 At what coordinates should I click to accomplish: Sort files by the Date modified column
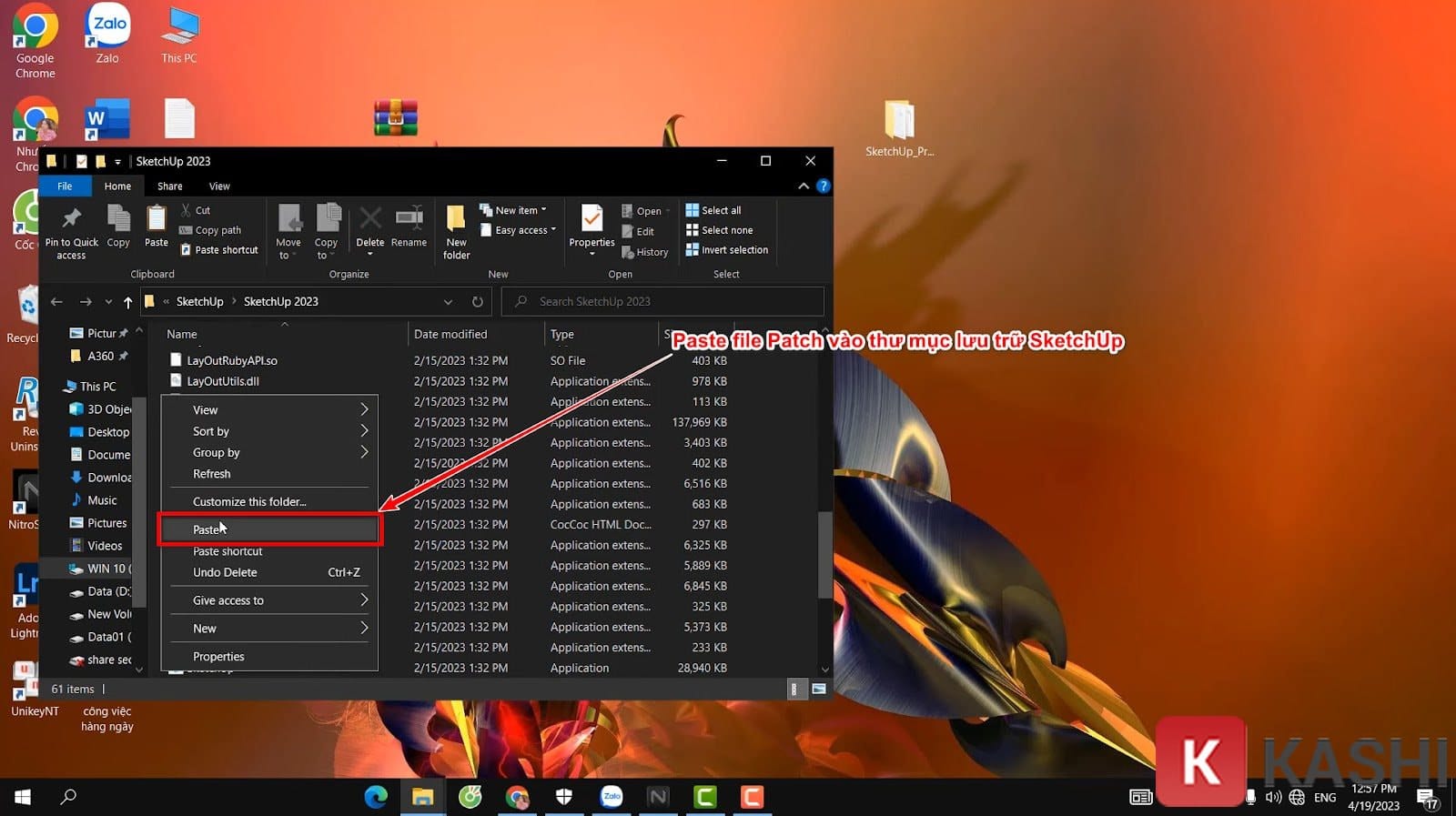450,334
